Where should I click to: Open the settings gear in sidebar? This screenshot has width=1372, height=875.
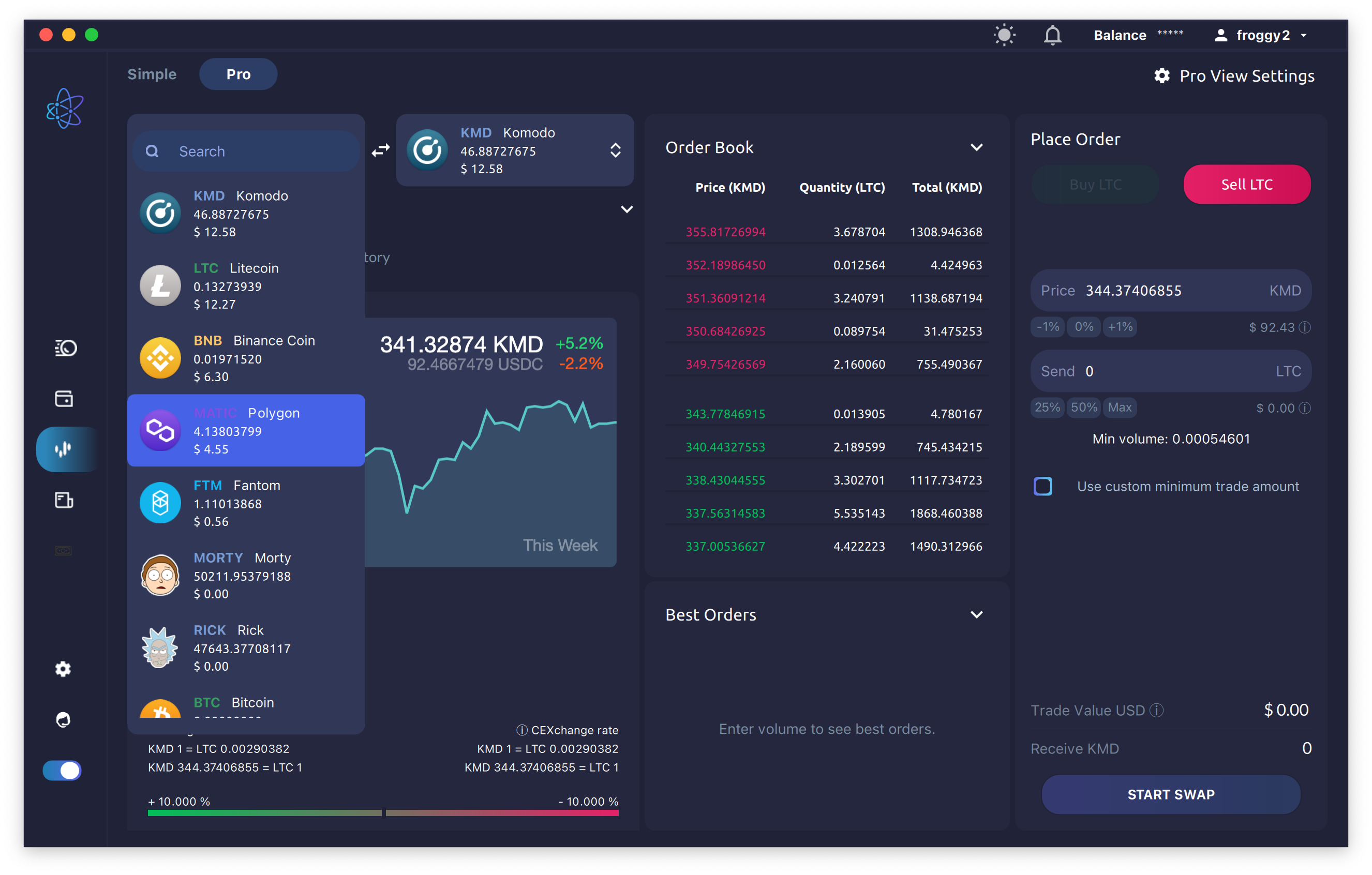click(x=63, y=669)
